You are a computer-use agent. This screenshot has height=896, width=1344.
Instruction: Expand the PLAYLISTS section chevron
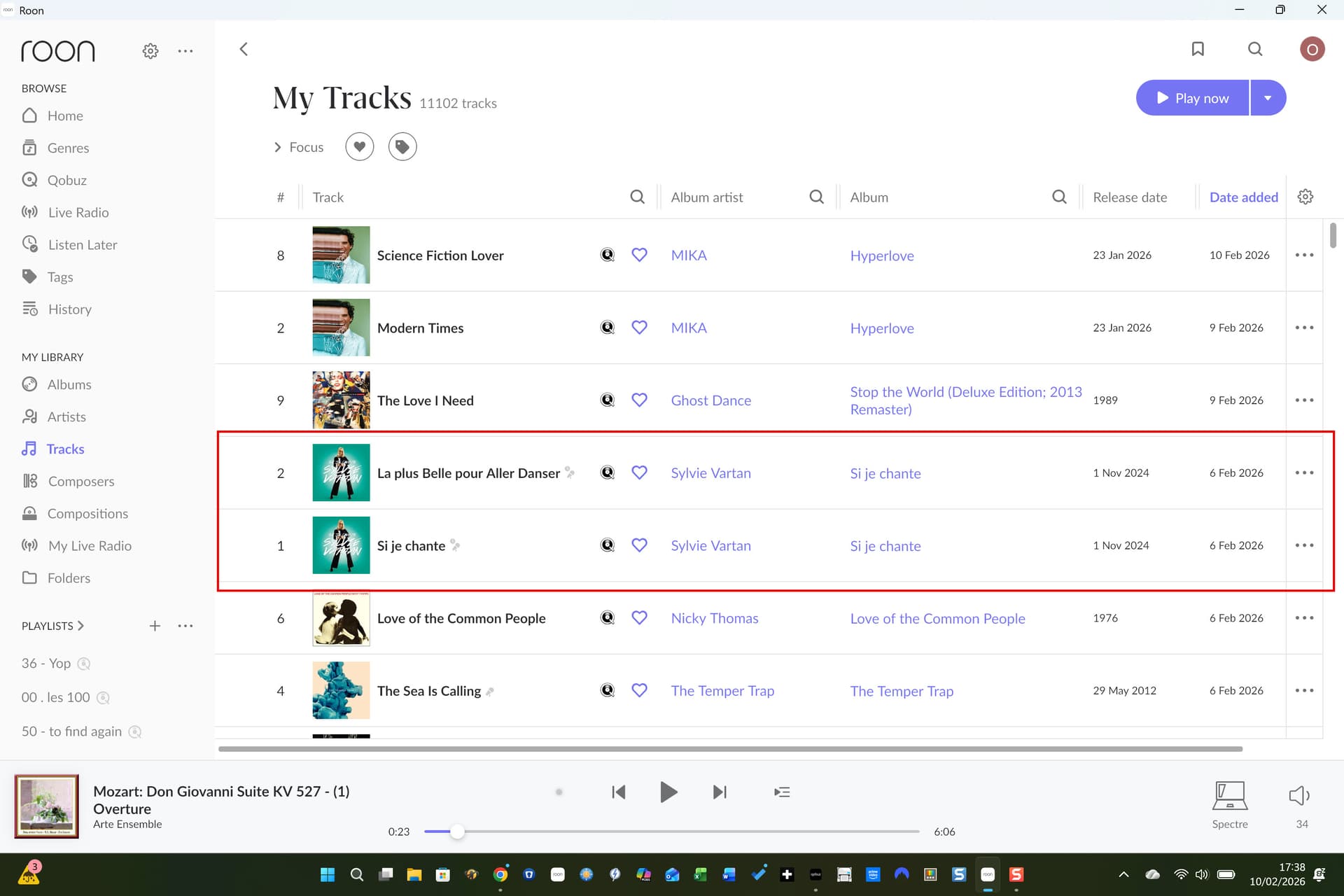click(x=80, y=626)
